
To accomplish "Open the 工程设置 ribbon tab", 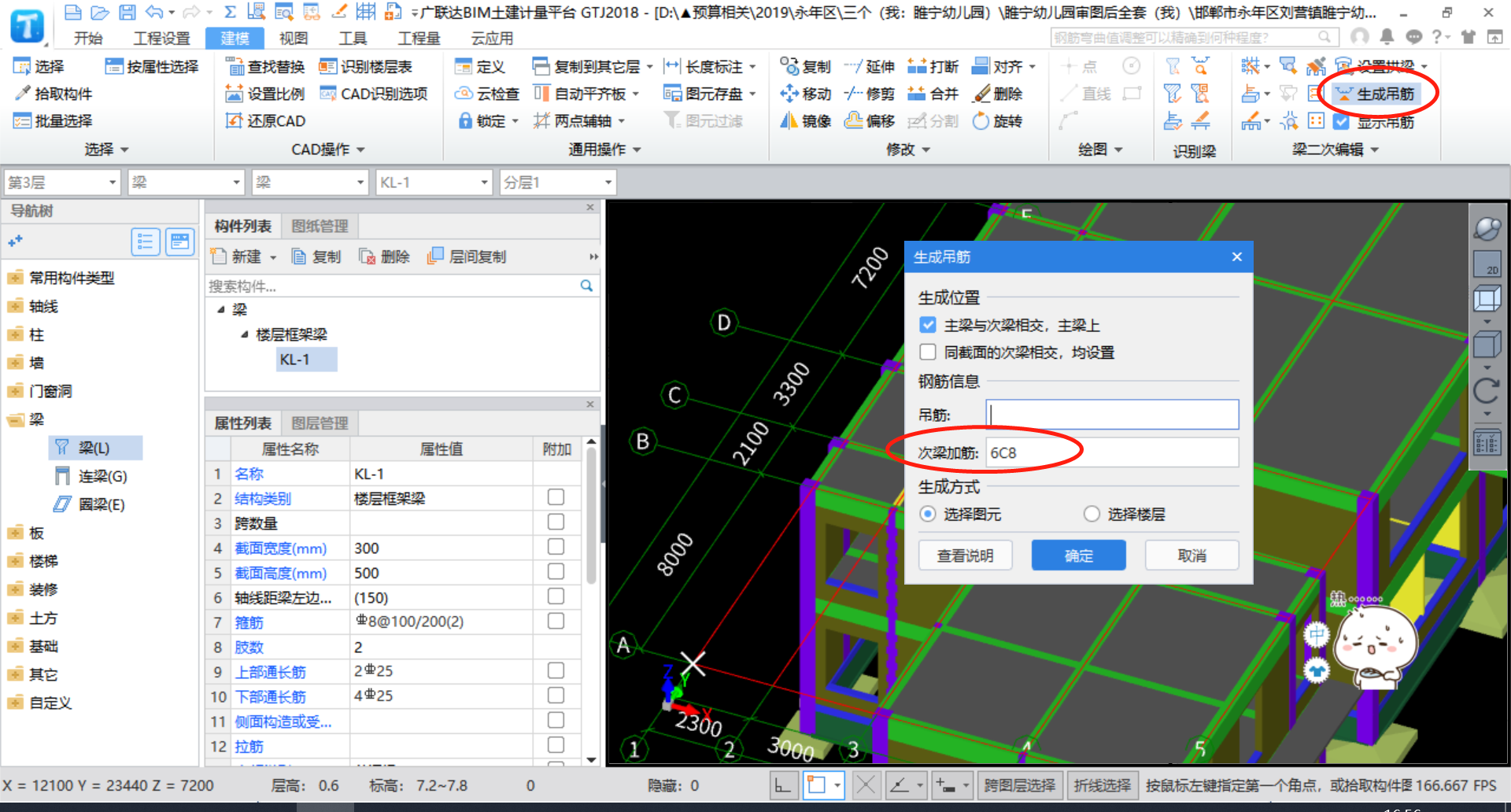I will coord(161,39).
